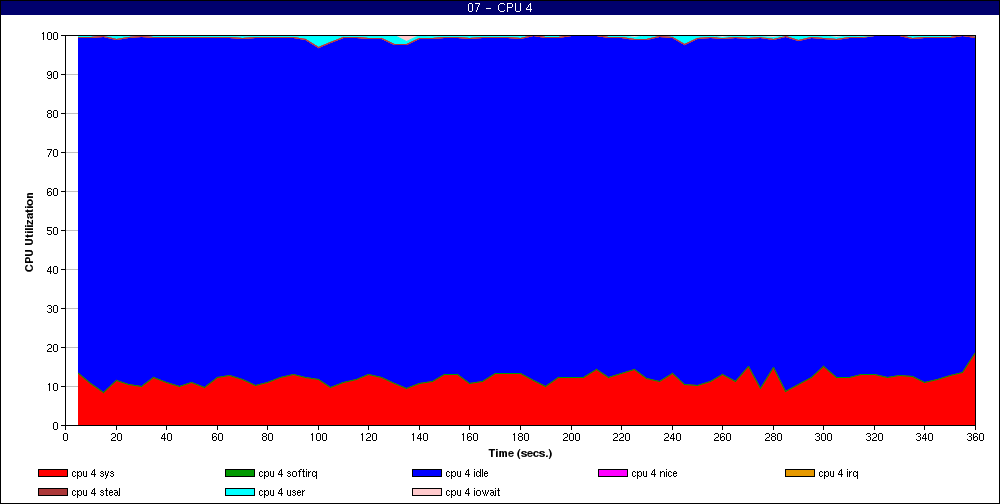Click the "CPU Utilization" y-axis label

(x=30, y=230)
